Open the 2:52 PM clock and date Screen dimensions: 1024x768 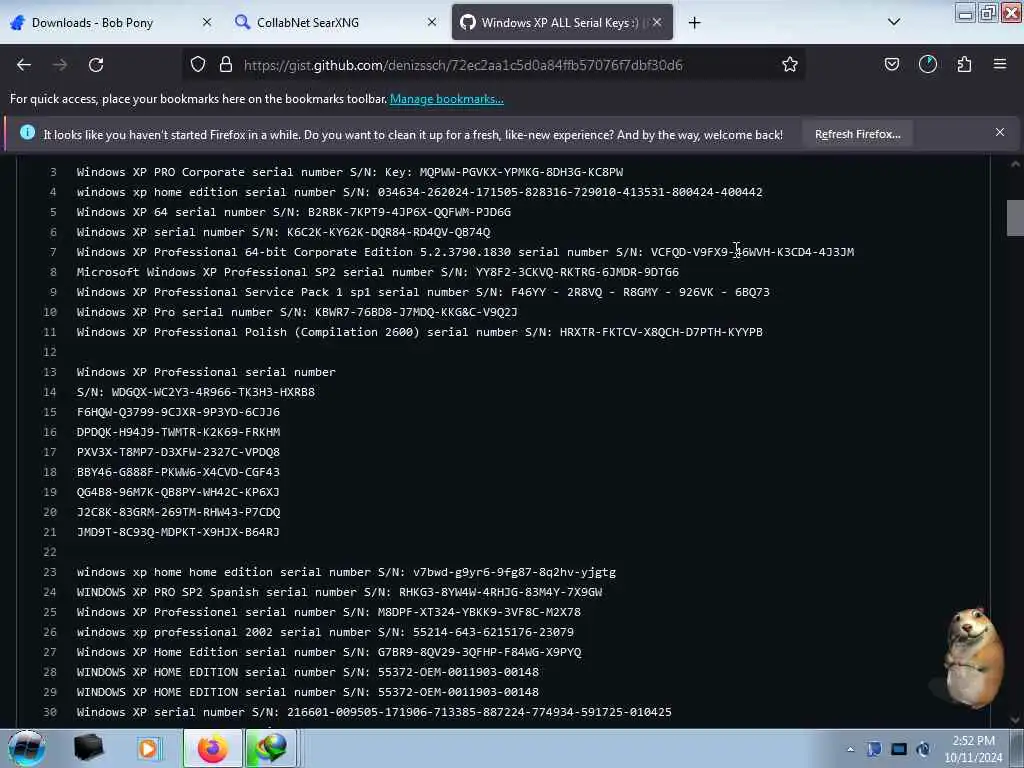(973, 749)
